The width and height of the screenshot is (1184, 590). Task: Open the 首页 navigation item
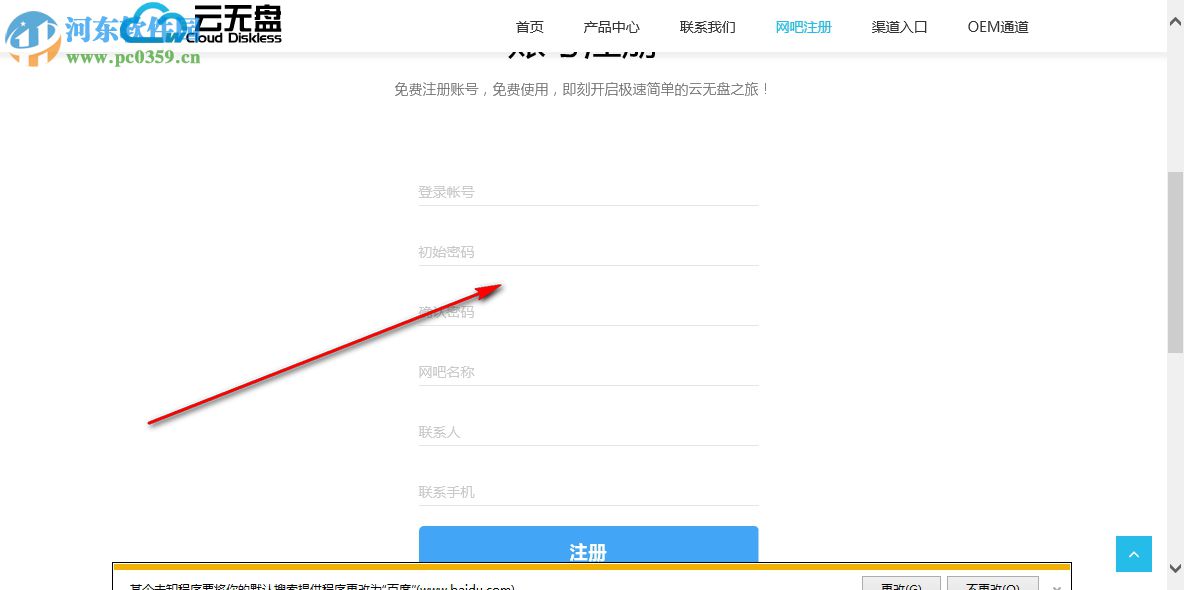(x=529, y=27)
